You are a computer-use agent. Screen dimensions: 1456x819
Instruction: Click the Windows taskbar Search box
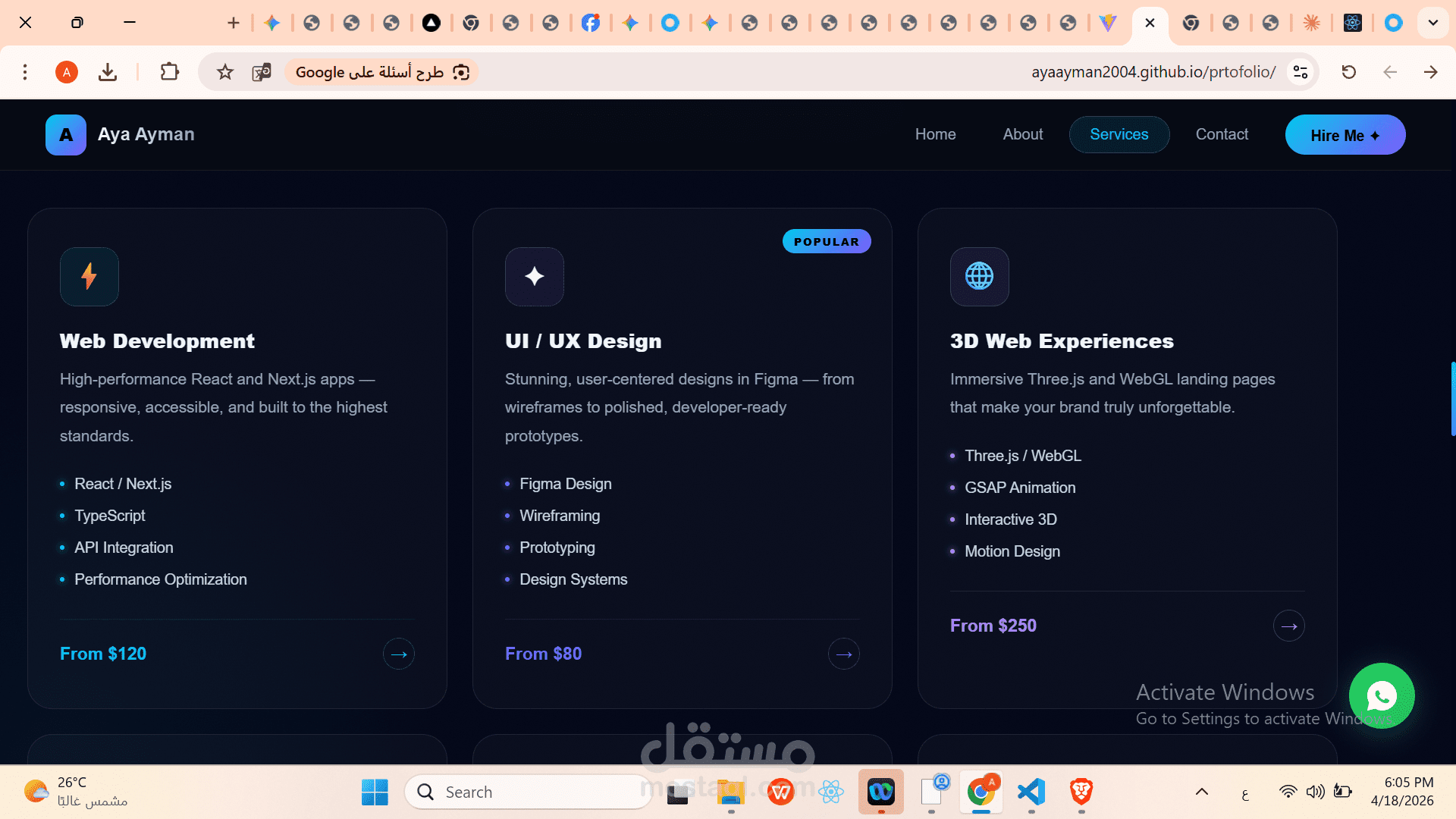coord(531,792)
